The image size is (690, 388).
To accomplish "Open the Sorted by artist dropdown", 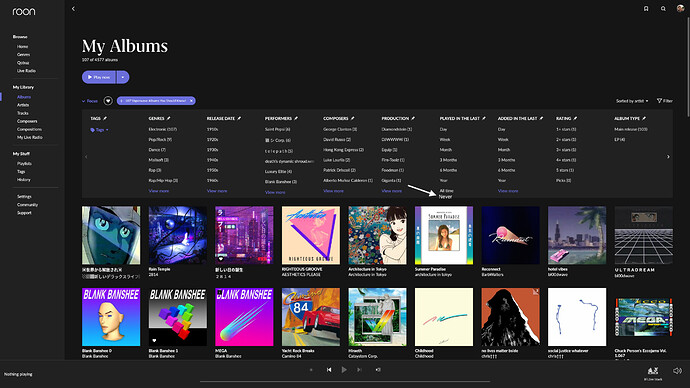I will click(632, 101).
